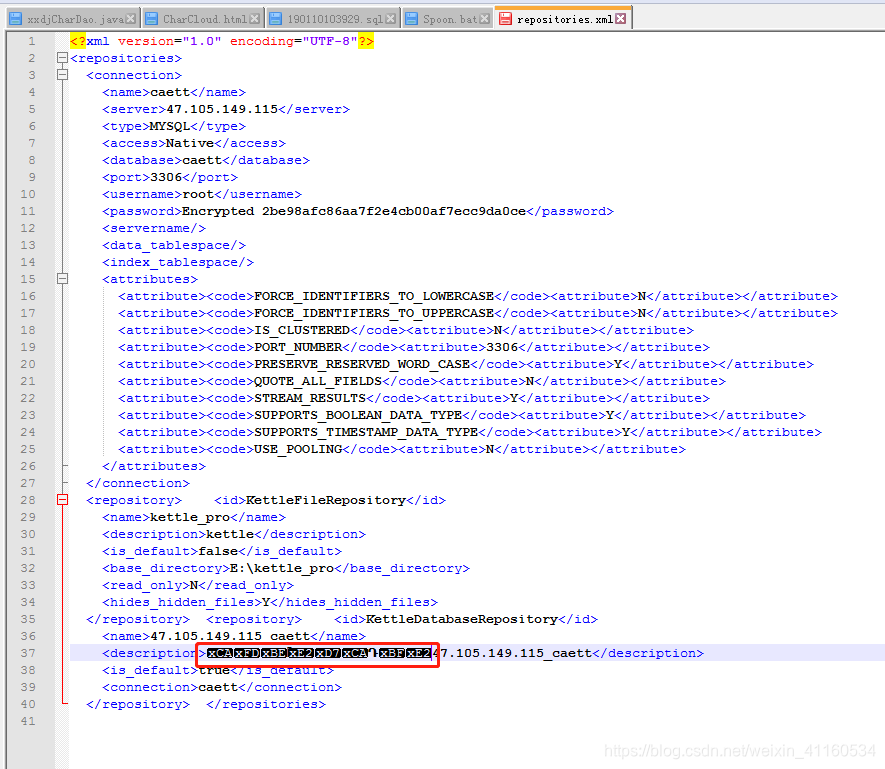
Task: Click the description kettle value on line 30
Action: pos(230,534)
